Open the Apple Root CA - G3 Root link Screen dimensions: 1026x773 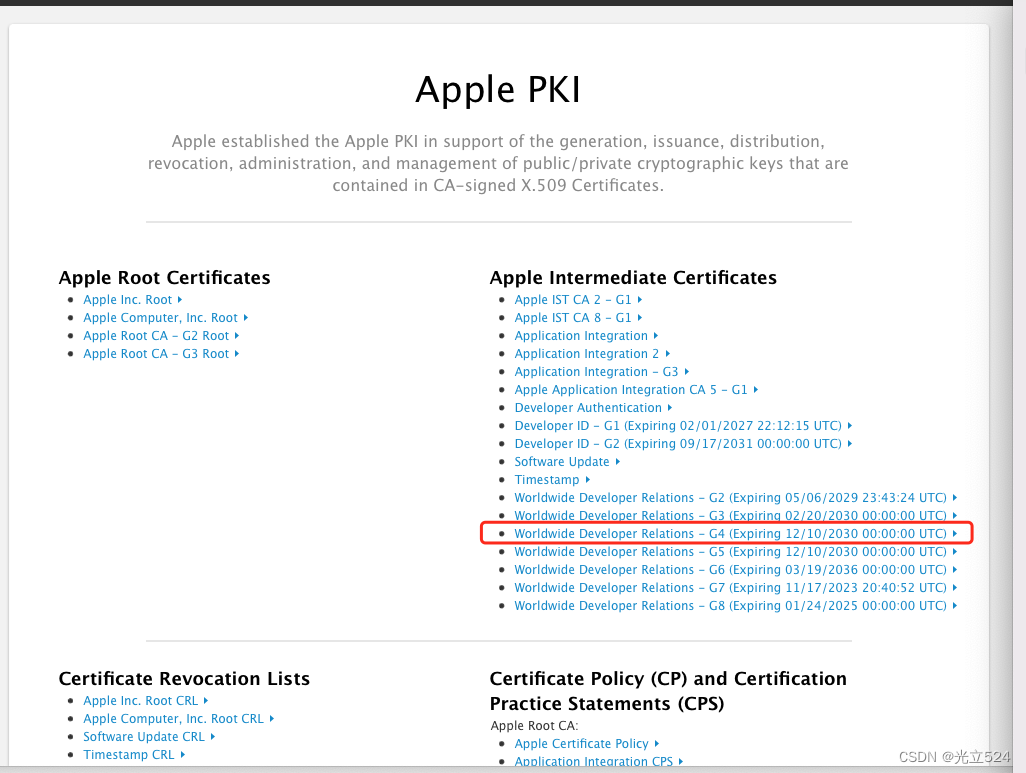pyautogui.click(x=156, y=353)
